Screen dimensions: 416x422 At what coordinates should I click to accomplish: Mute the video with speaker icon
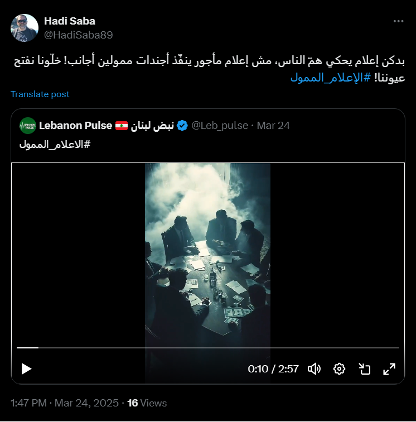(314, 369)
